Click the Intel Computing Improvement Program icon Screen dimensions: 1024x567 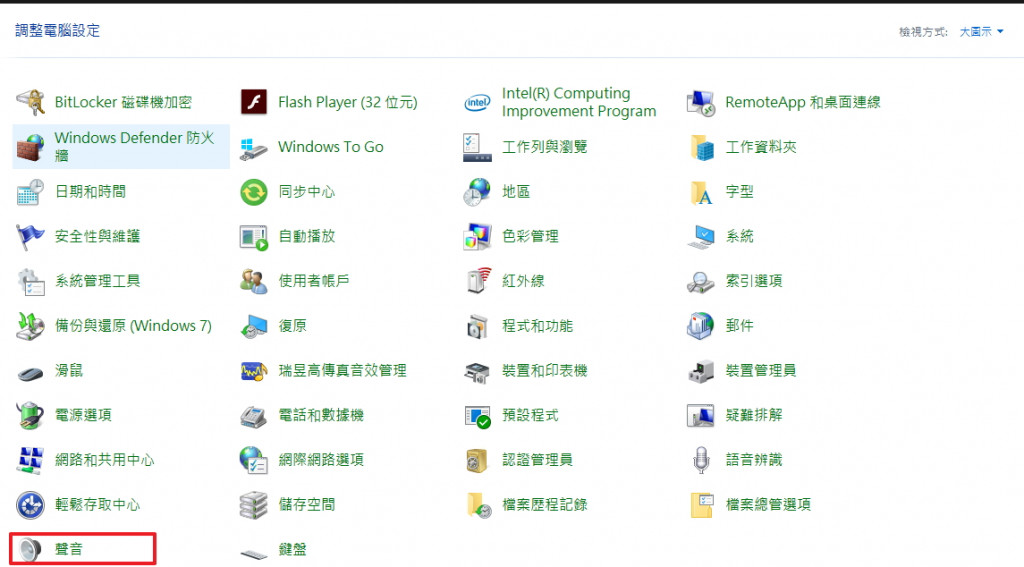click(x=477, y=103)
